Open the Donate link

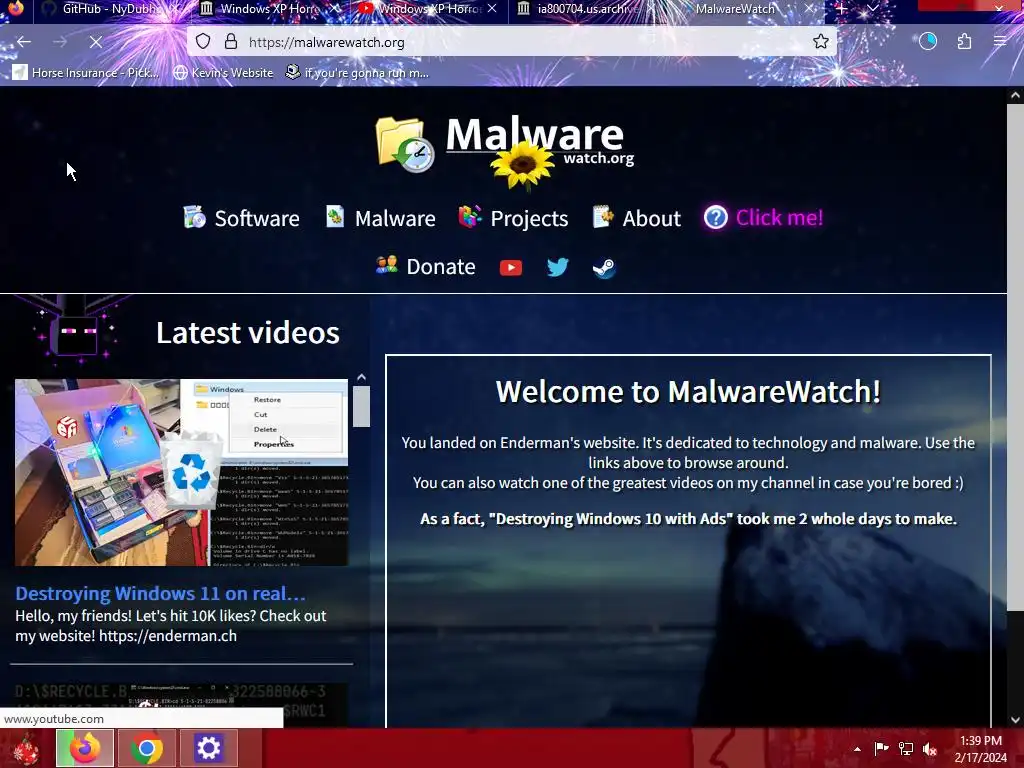point(426,266)
